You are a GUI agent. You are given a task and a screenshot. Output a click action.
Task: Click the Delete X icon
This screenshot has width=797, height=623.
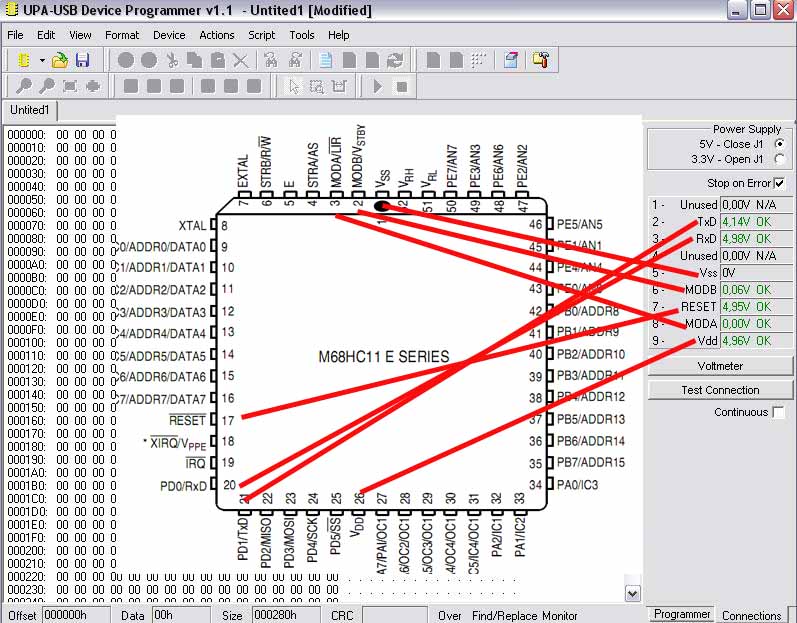click(240, 60)
